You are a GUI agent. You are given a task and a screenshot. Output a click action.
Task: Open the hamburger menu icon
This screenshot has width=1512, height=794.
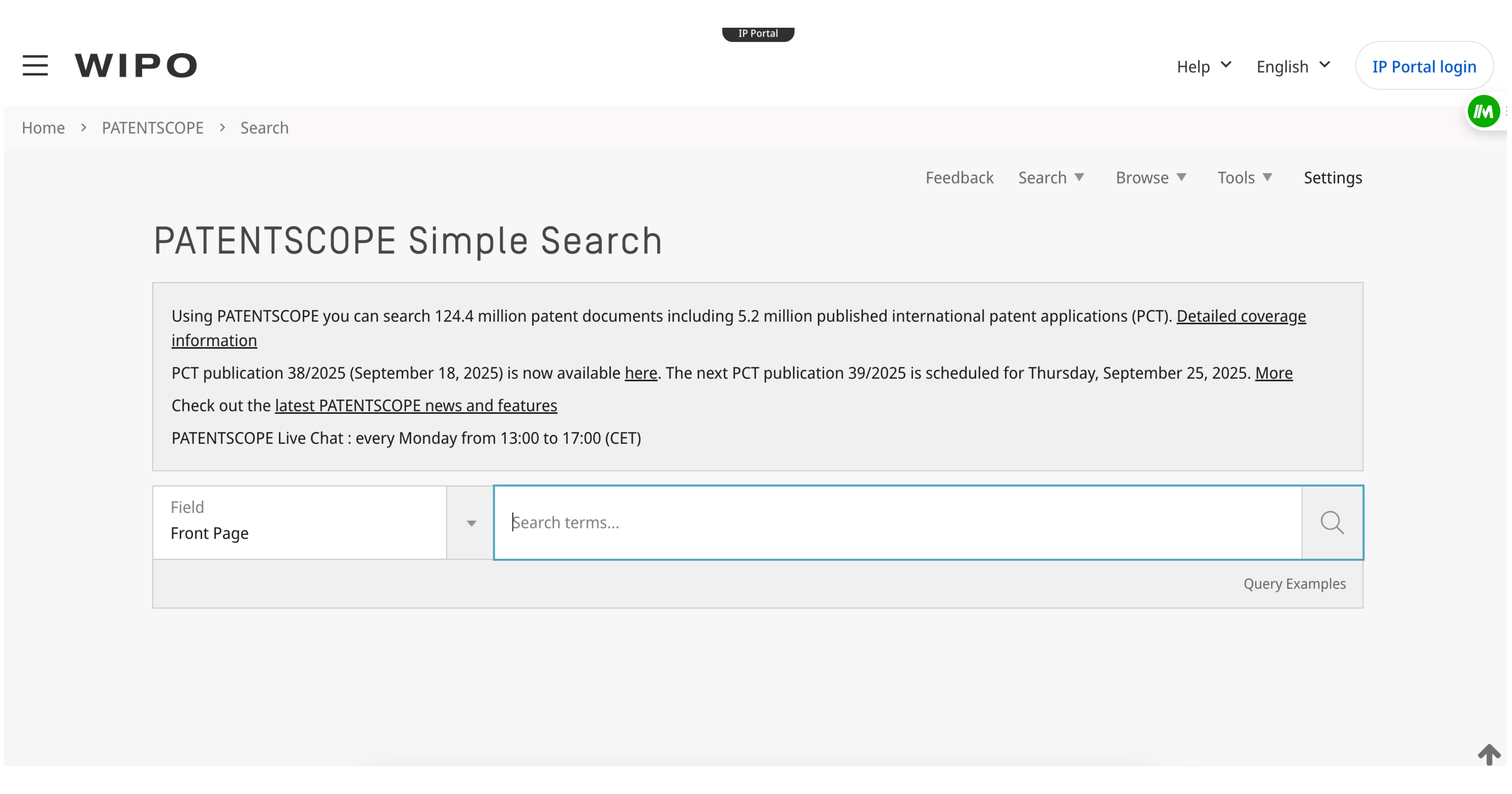point(35,65)
